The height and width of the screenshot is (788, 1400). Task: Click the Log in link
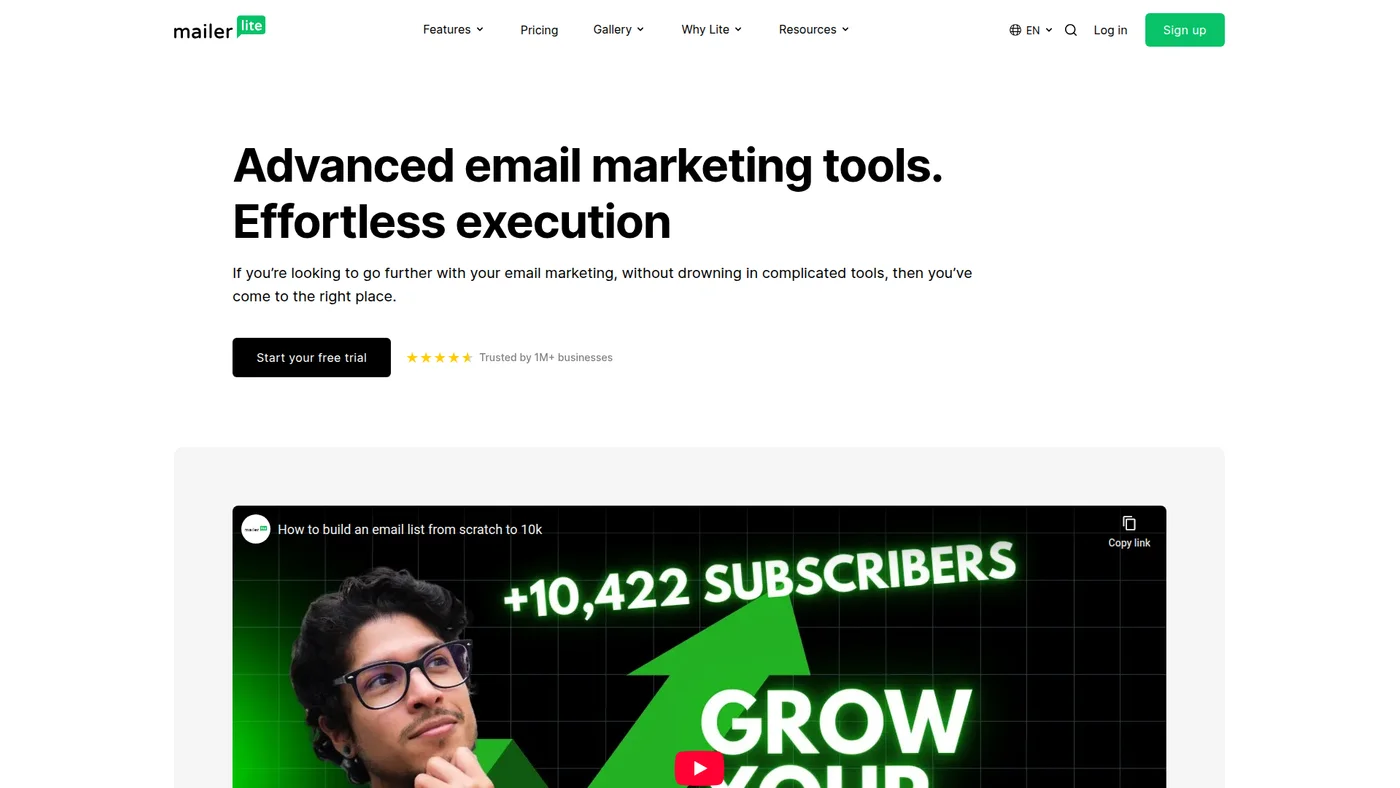coord(1110,30)
